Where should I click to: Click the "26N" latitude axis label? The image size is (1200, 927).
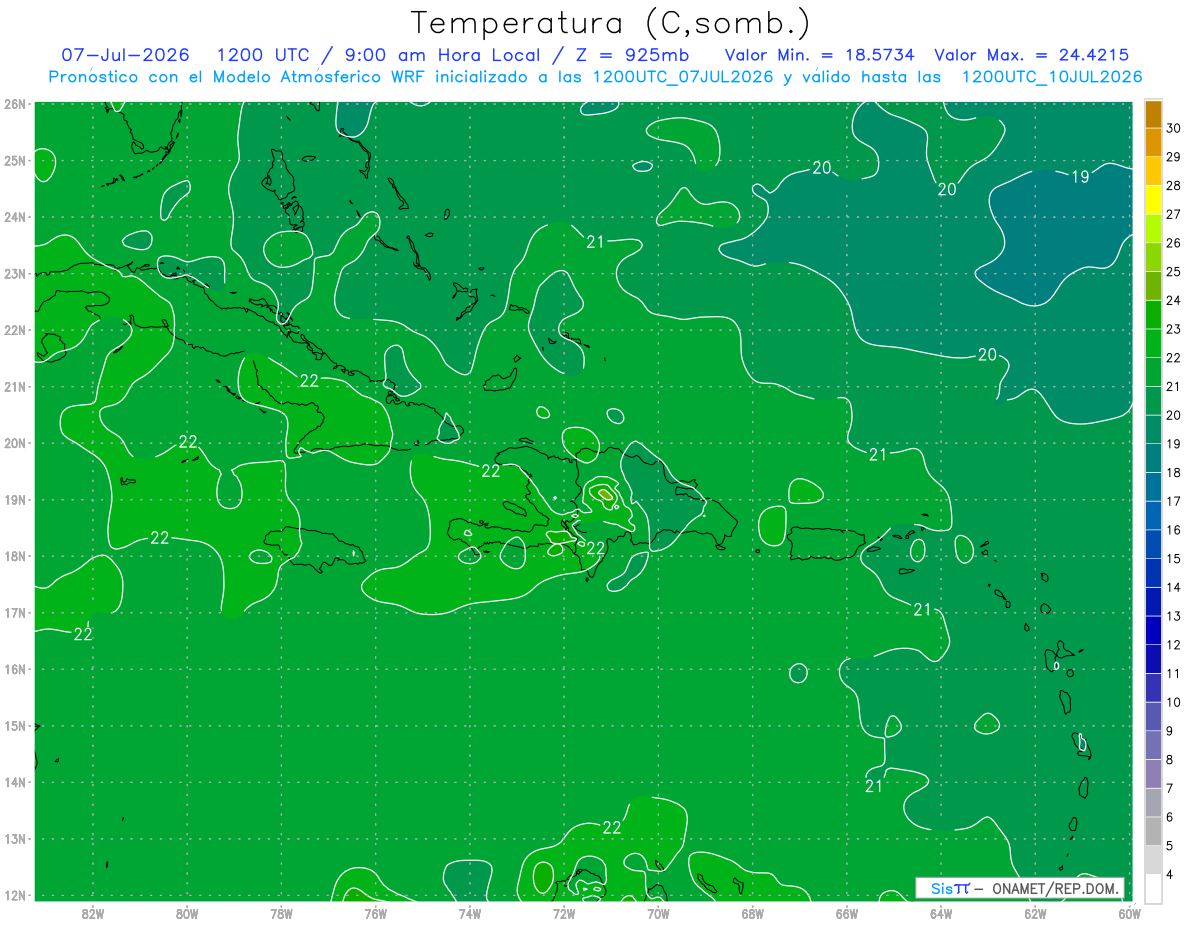14,104
